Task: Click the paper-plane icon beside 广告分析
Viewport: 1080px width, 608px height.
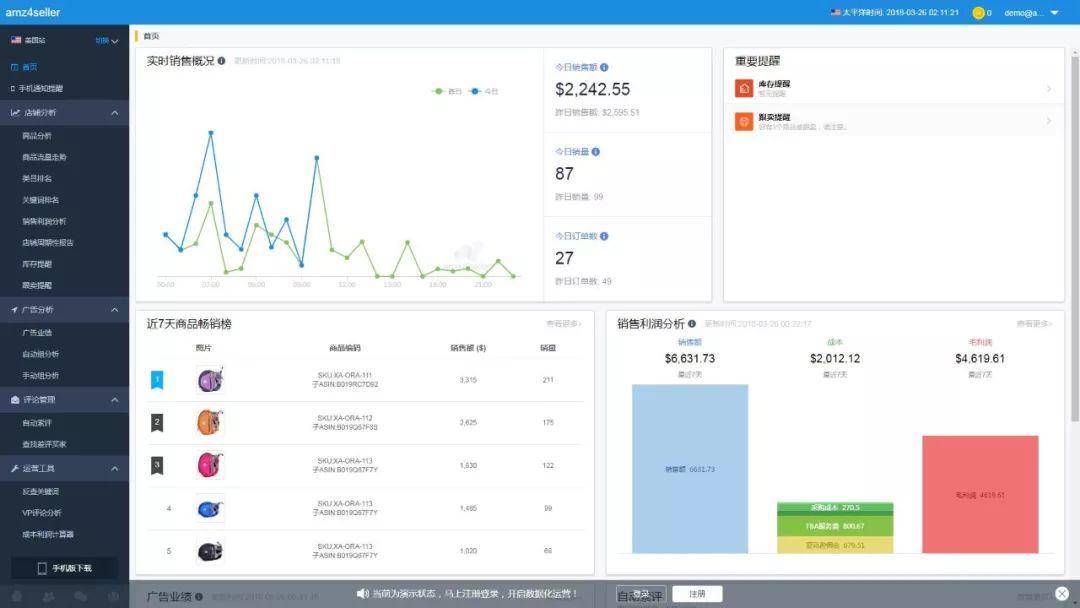Action: 14,310
